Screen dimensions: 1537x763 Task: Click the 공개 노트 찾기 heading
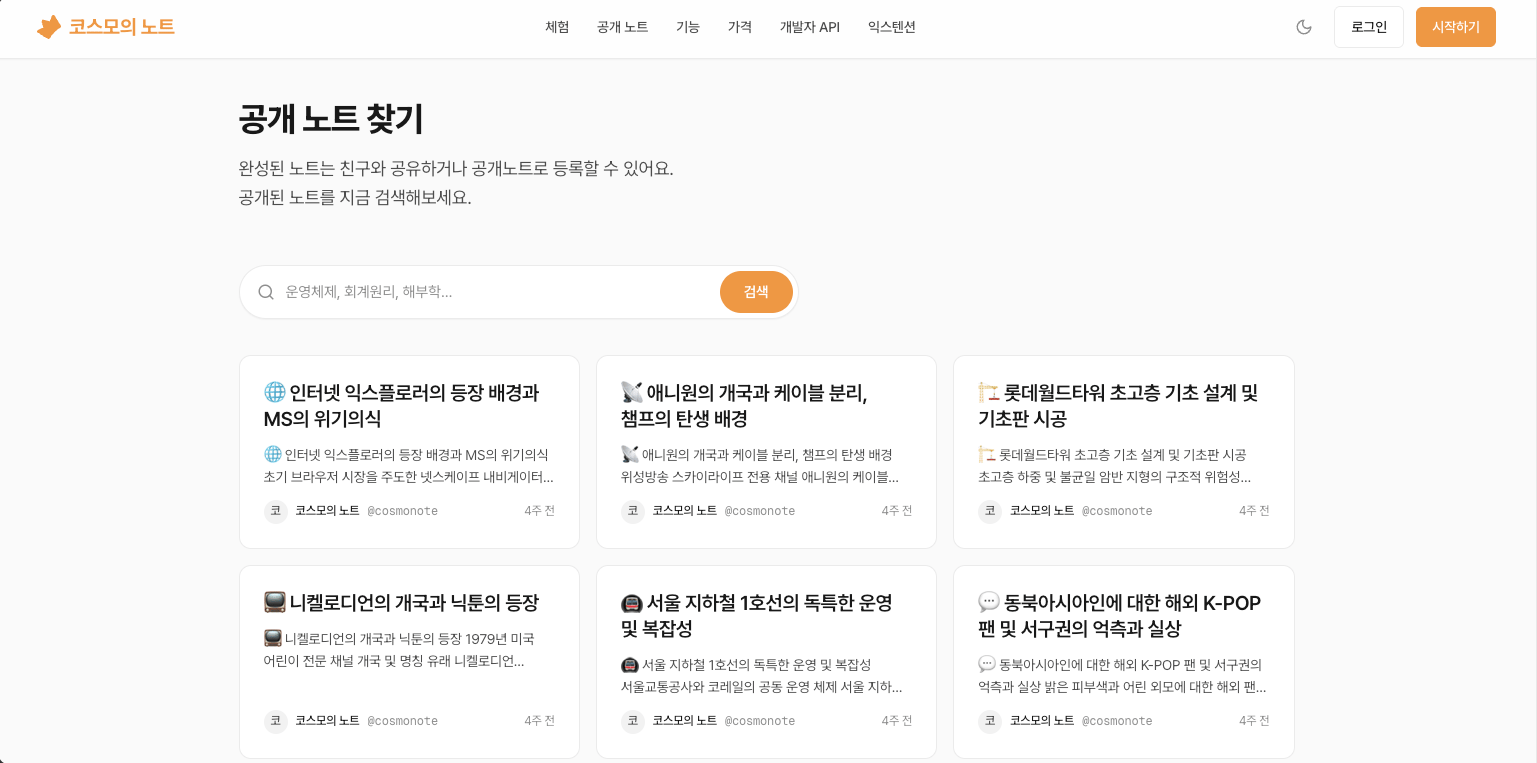click(331, 119)
